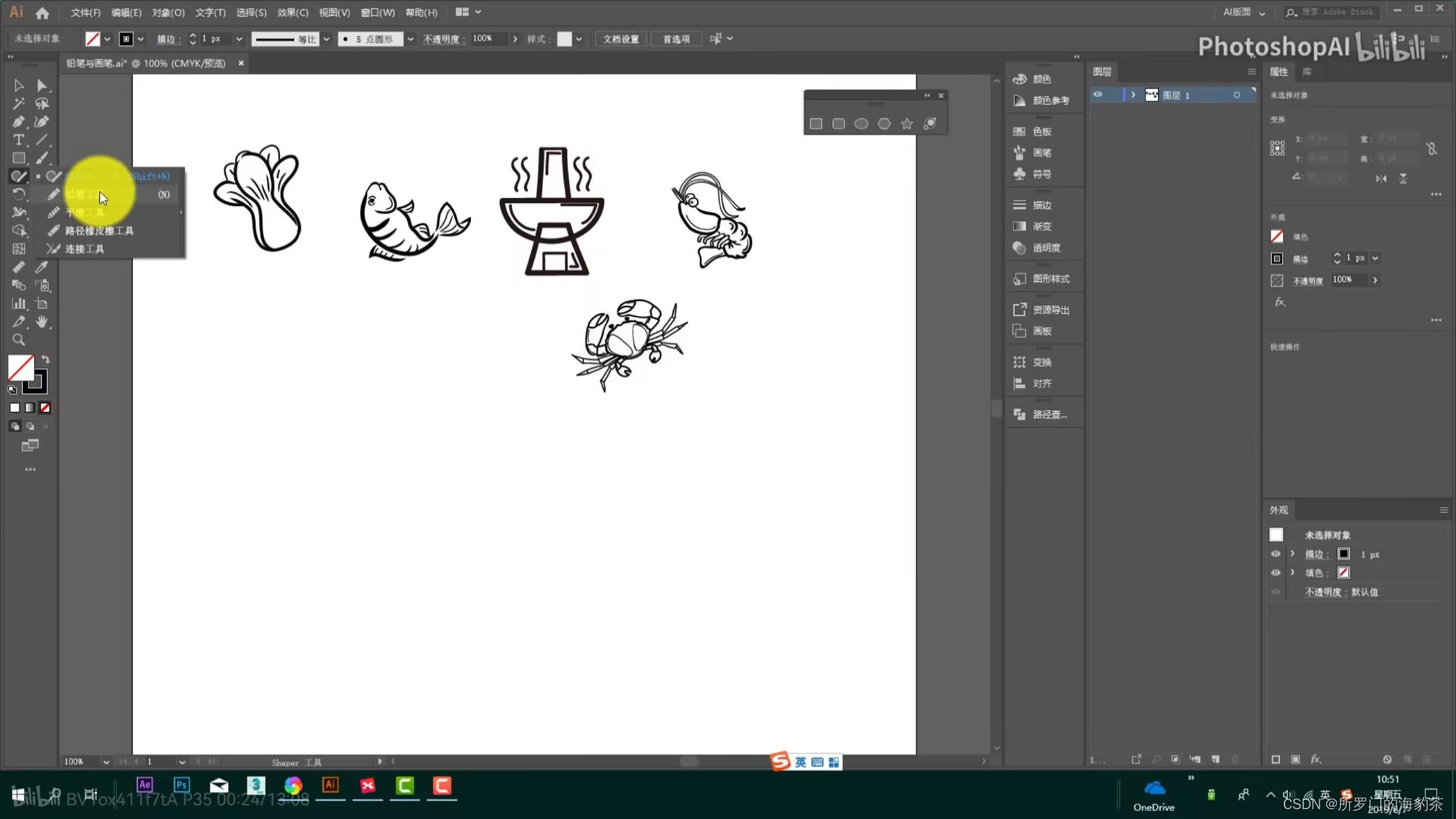Open stroke weight dropdown in Properties panel
This screenshot has height=819, width=1456.
click(x=1375, y=259)
